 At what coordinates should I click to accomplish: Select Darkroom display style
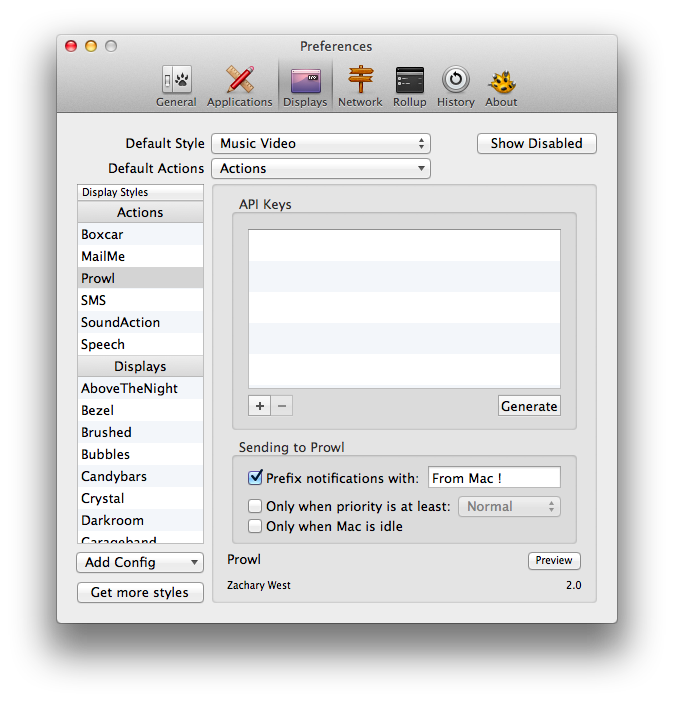click(140, 520)
